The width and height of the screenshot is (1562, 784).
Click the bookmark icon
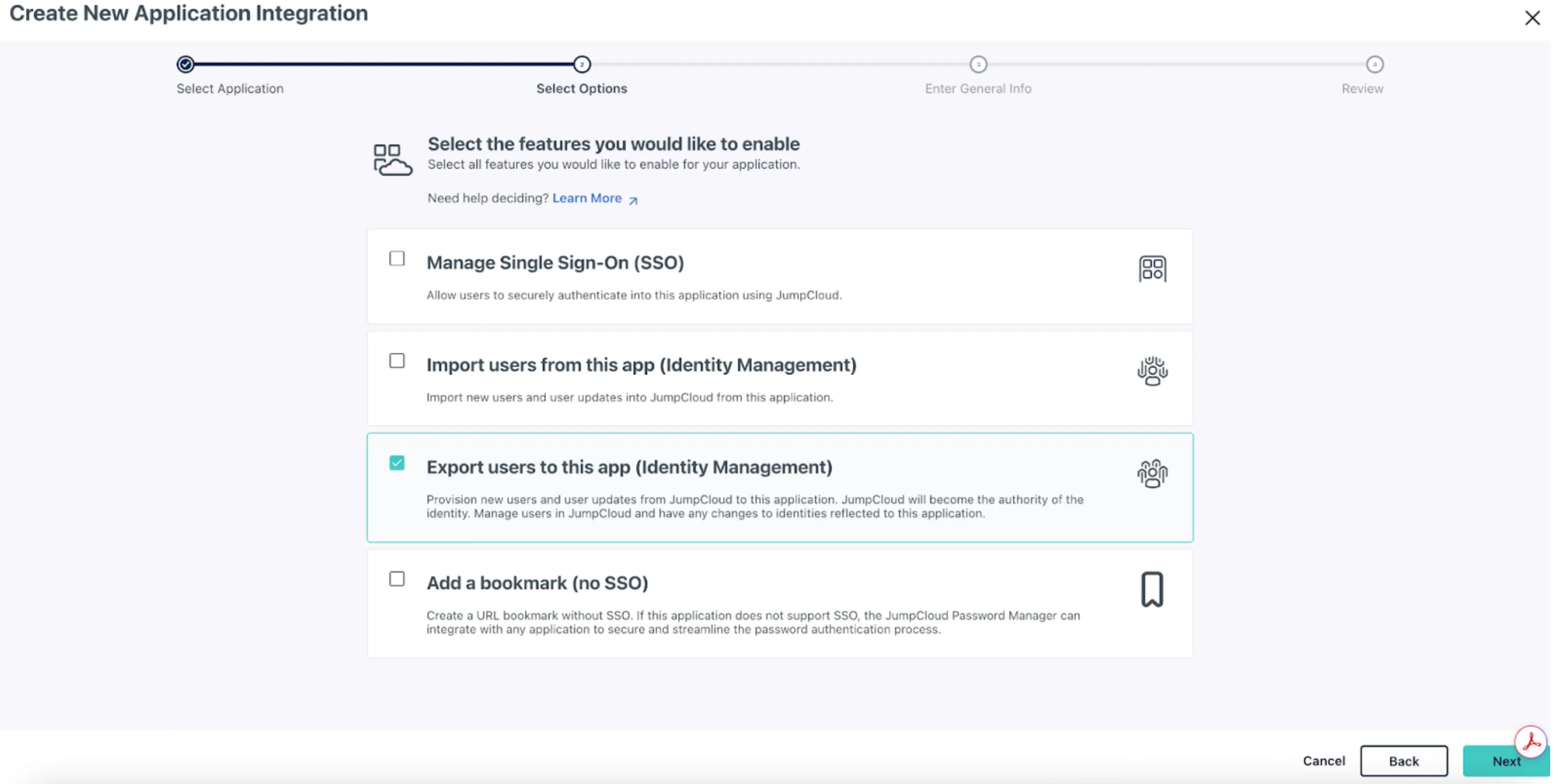point(1152,590)
